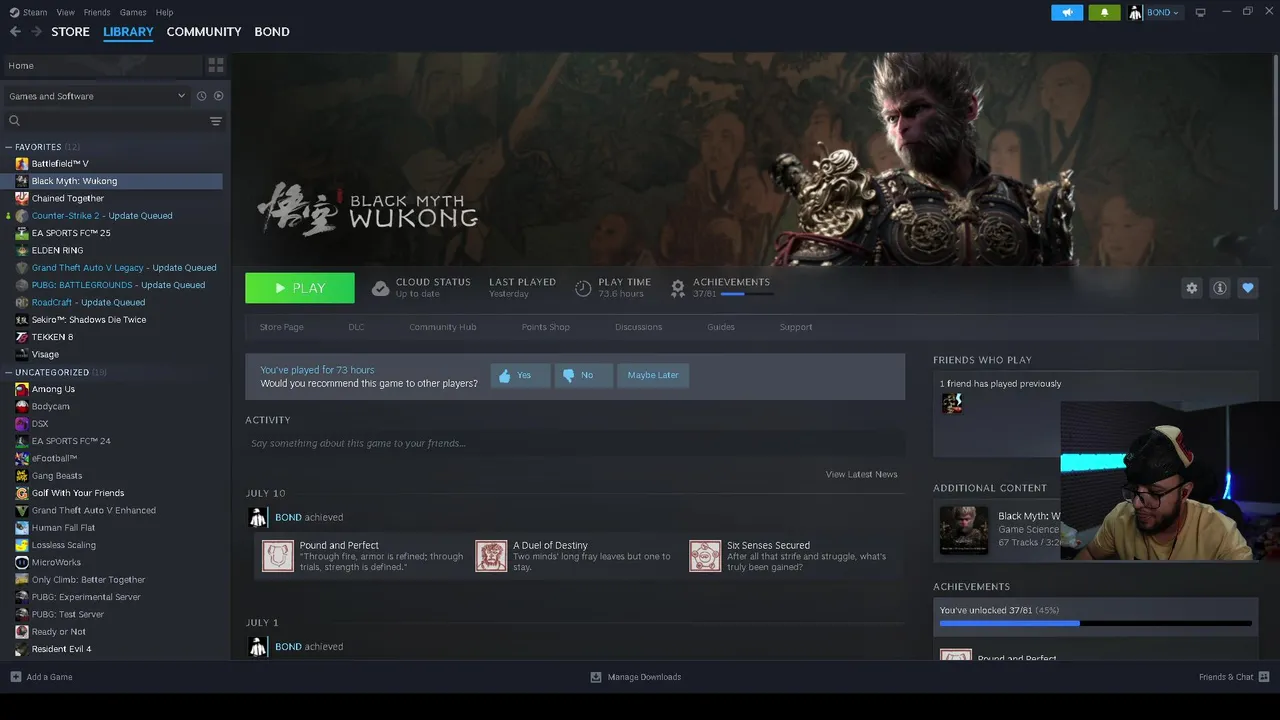Click the forward navigation arrow
The height and width of the screenshot is (720, 1280).
(x=36, y=32)
